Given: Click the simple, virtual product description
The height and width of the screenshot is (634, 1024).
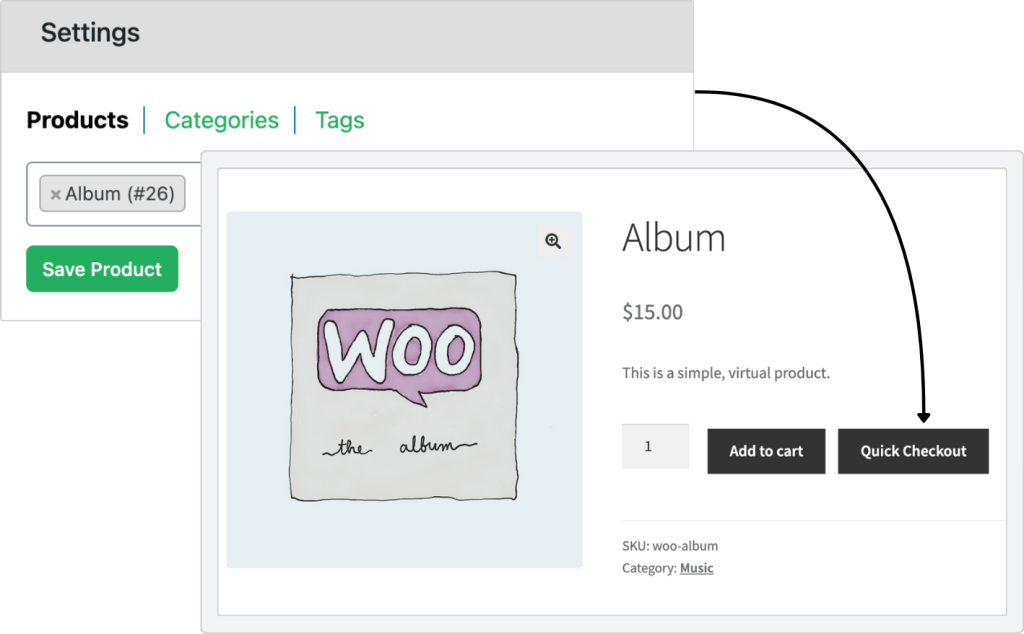Looking at the screenshot, I should (x=726, y=373).
